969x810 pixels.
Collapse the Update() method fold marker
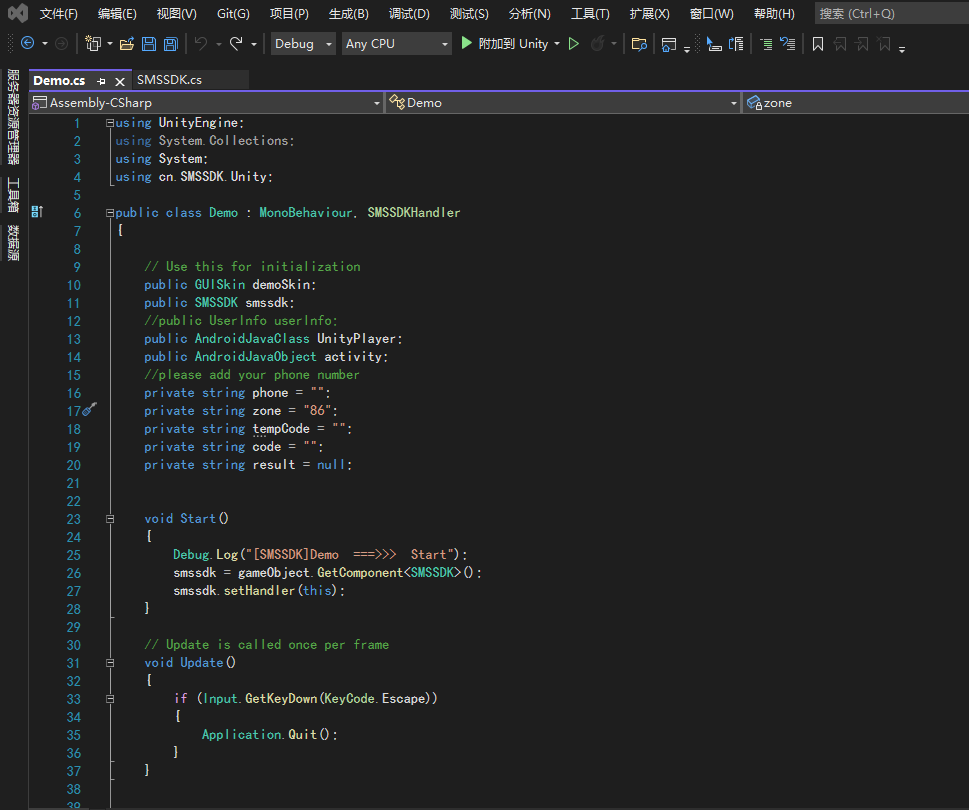point(110,663)
